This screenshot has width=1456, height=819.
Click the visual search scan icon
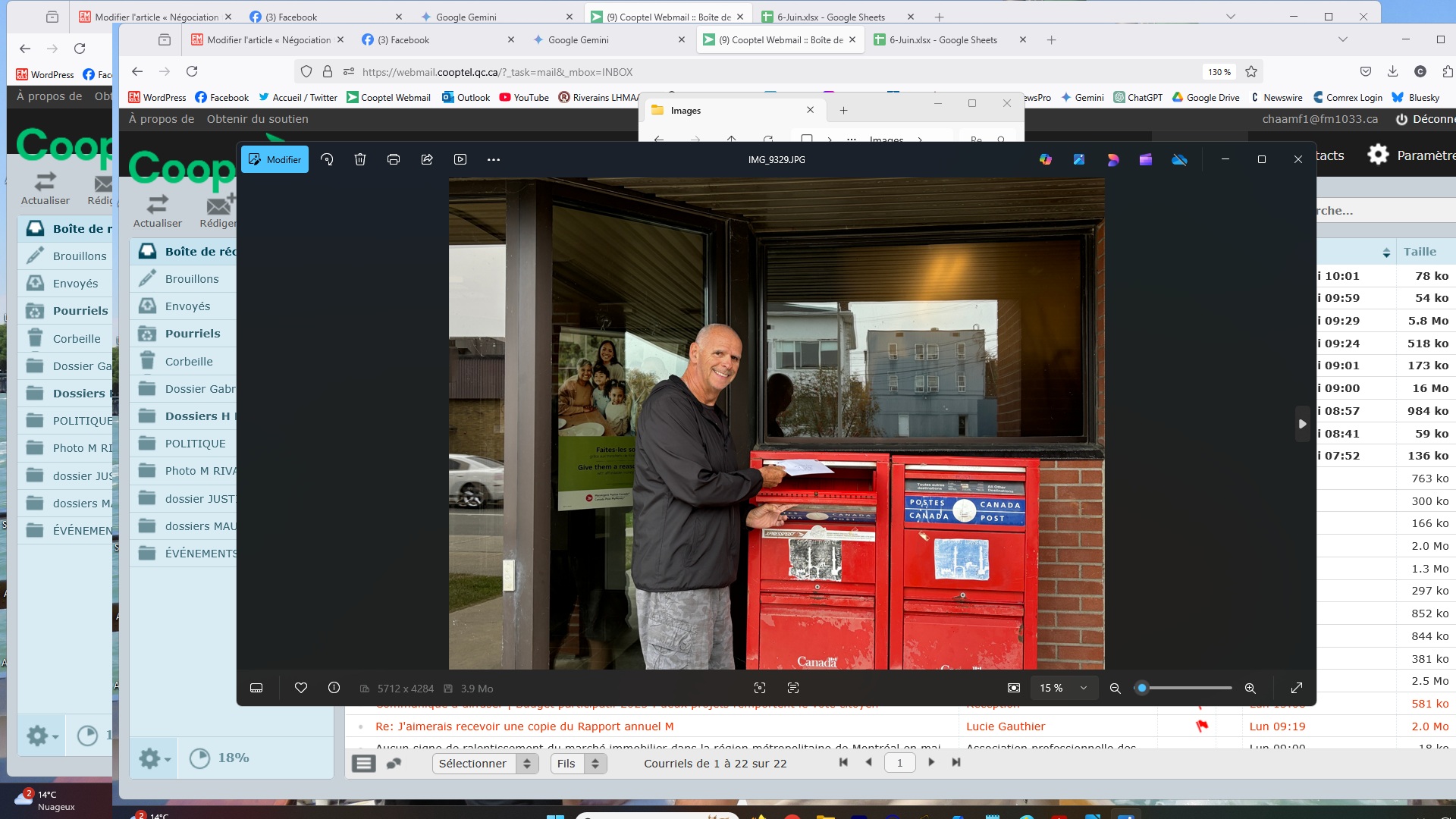(x=760, y=688)
